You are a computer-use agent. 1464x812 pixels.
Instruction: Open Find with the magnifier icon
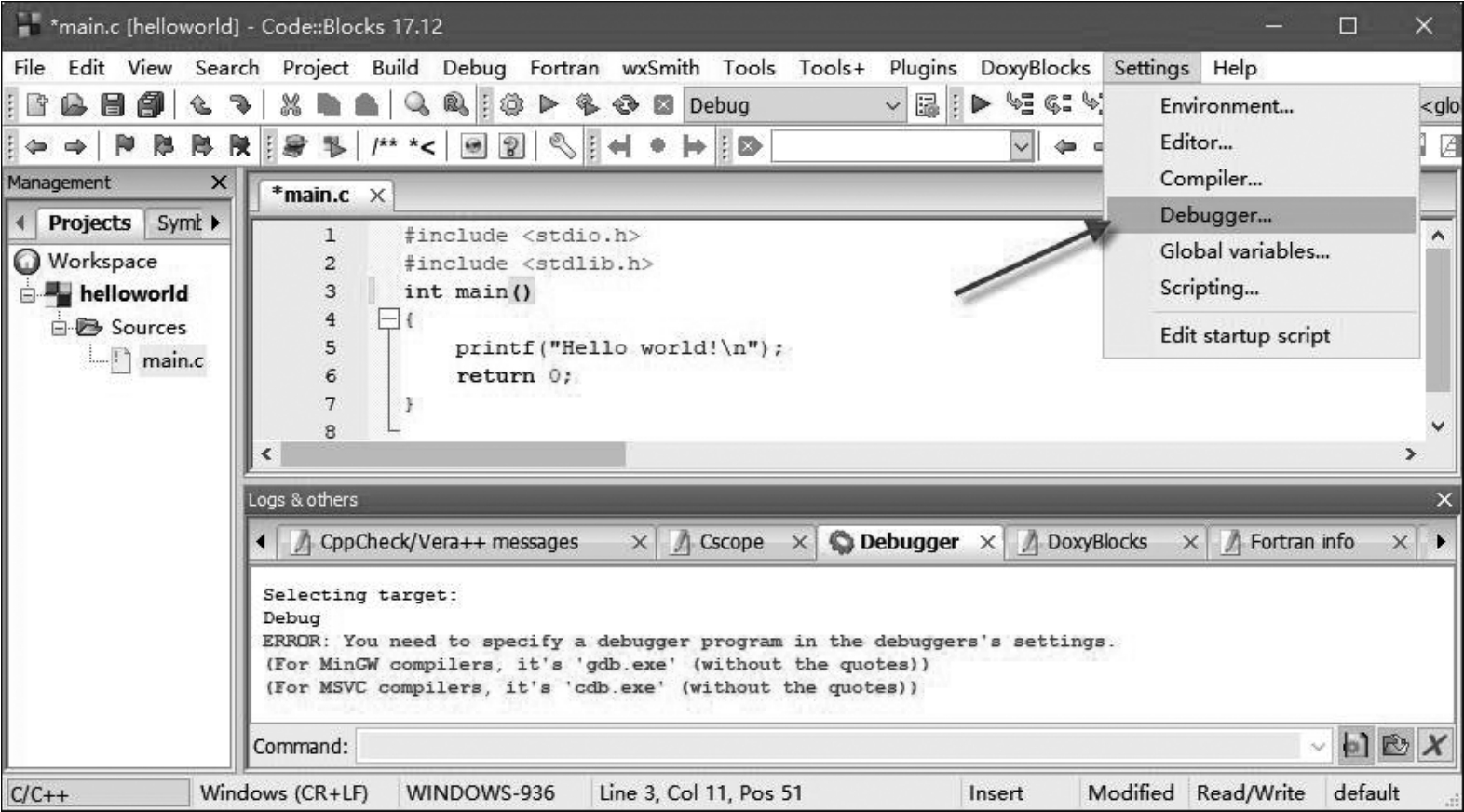point(416,105)
